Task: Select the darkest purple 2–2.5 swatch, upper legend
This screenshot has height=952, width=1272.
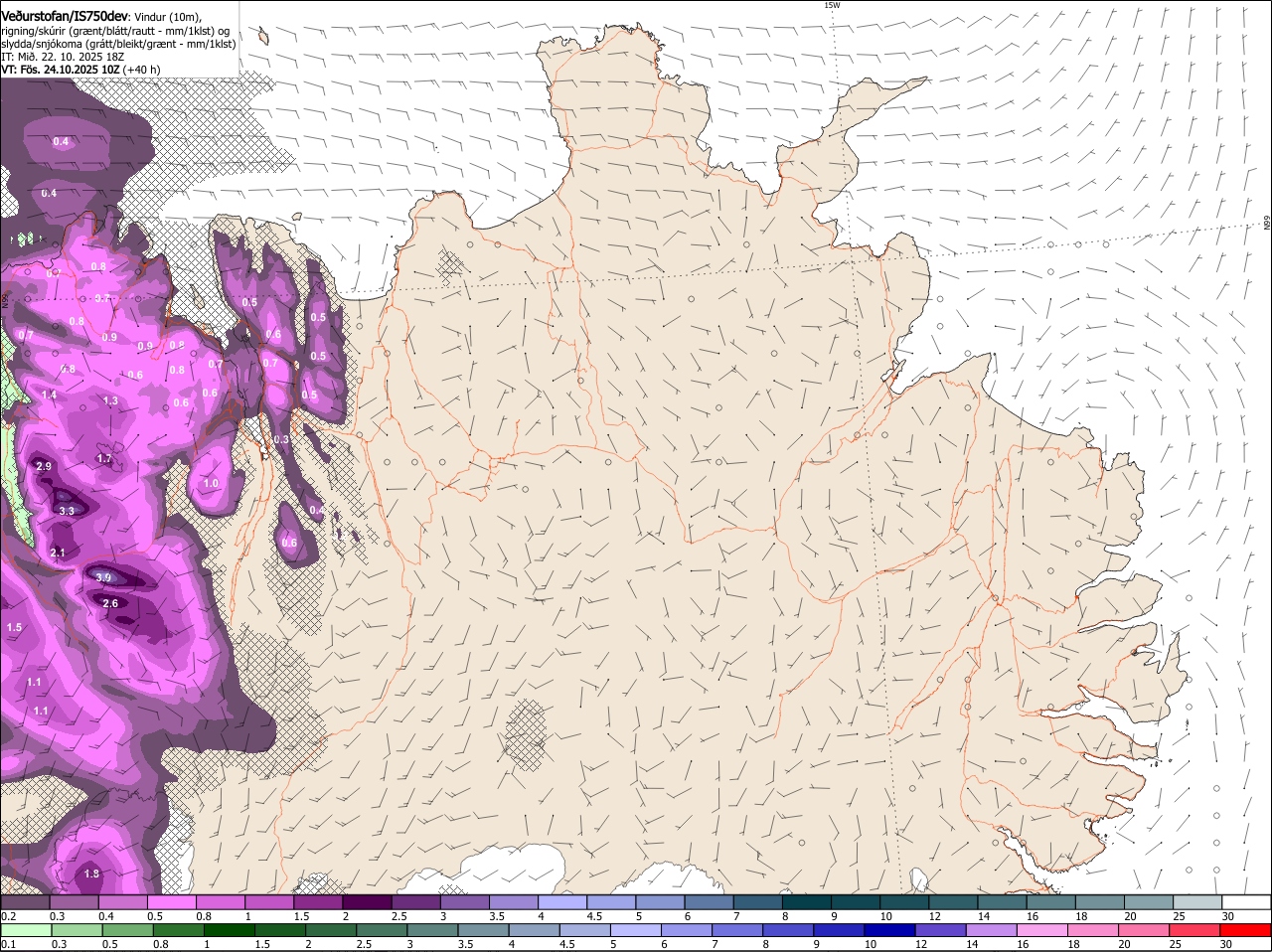Action: [367, 902]
